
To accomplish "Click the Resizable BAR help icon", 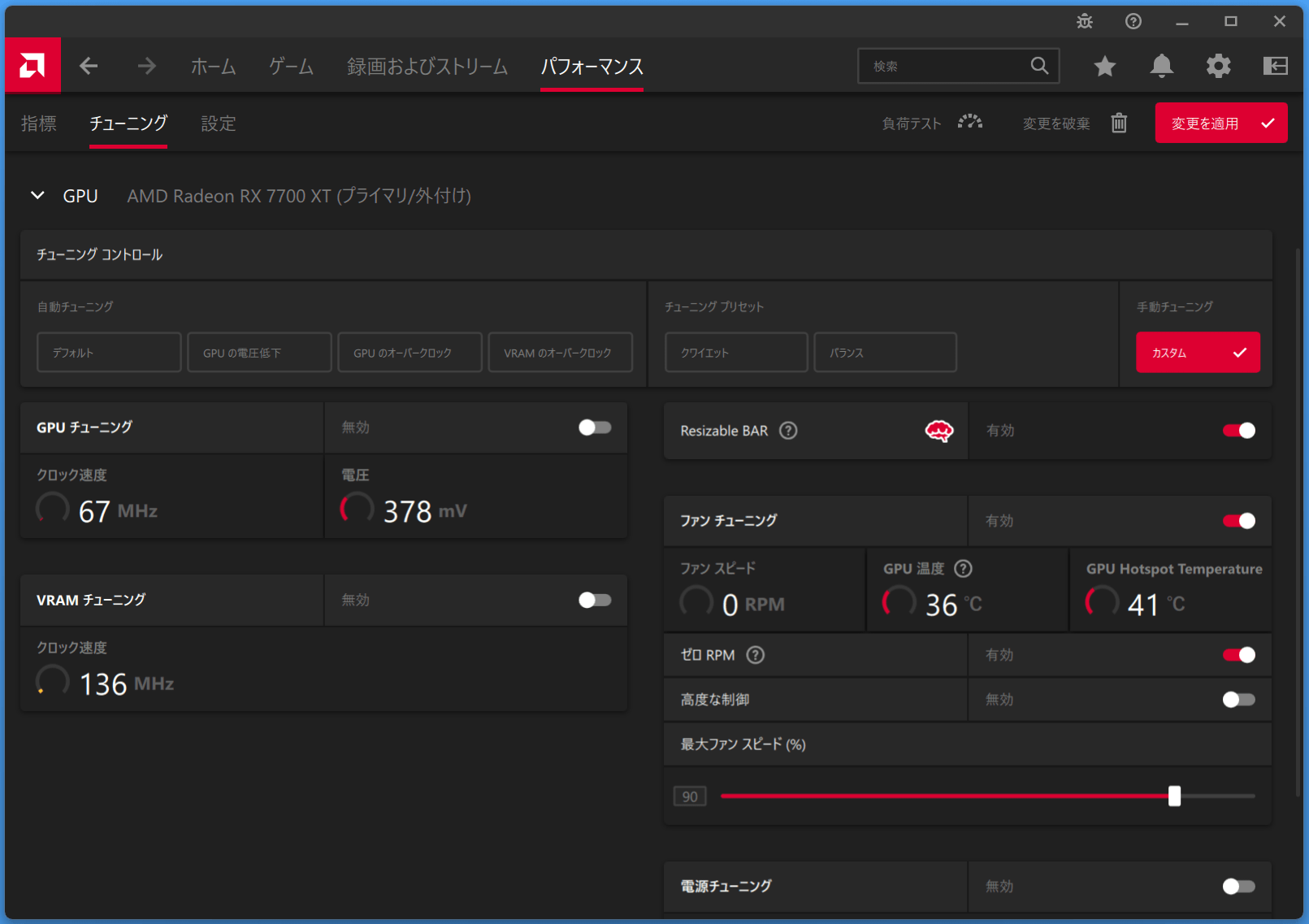I will pos(788,431).
